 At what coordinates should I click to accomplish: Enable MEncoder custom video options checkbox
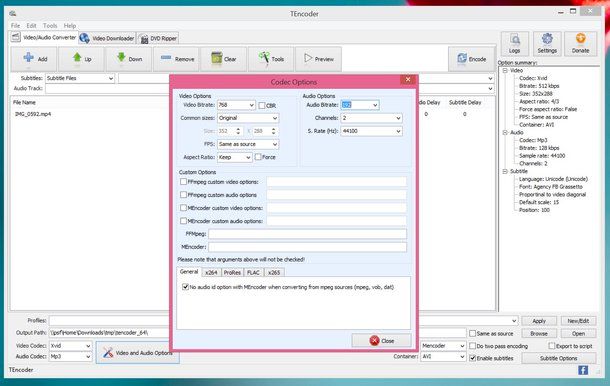[183, 208]
